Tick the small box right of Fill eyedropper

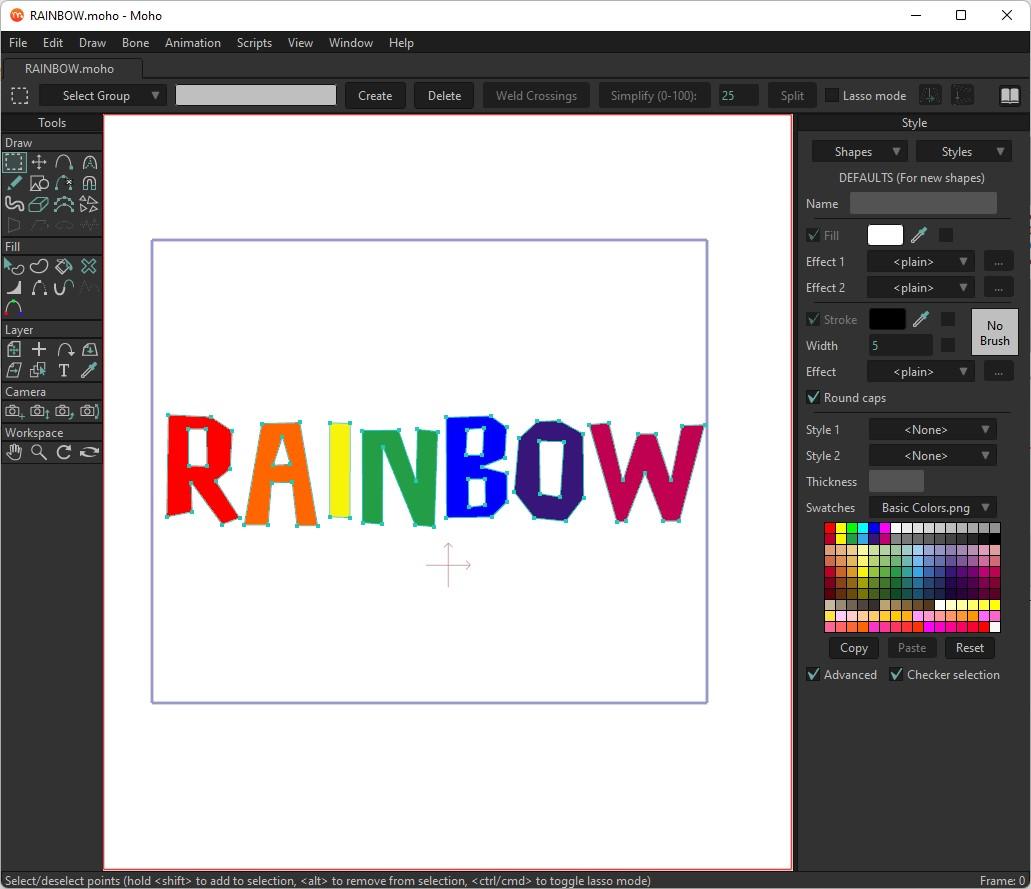pyautogui.click(x=946, y=235)
